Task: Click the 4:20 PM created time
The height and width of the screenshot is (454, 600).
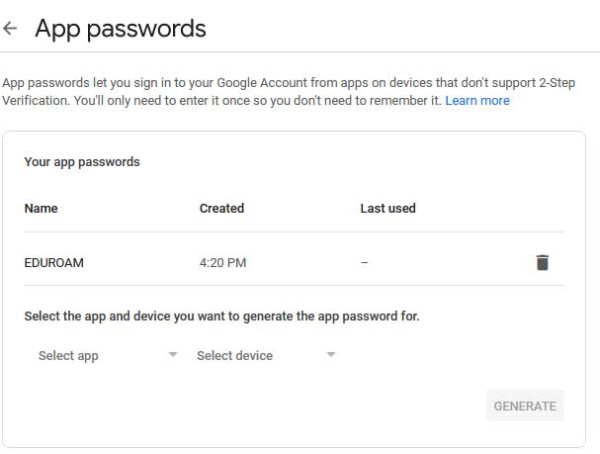Action: coord(223,263)
